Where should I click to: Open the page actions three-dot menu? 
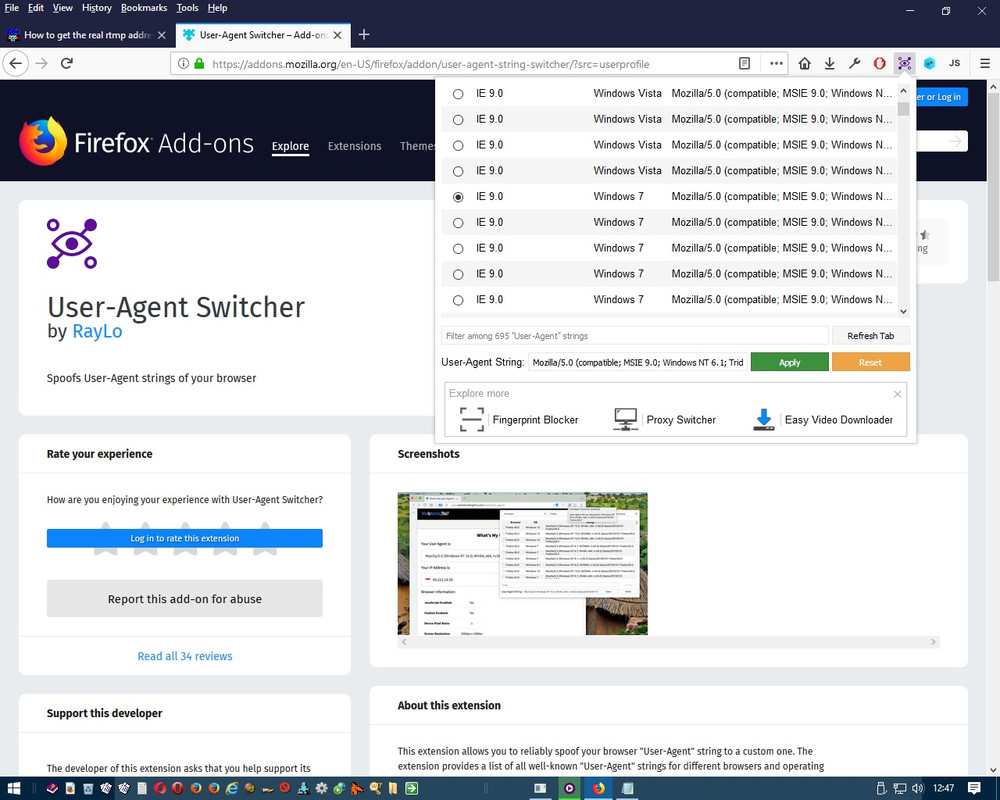point(776,63)
